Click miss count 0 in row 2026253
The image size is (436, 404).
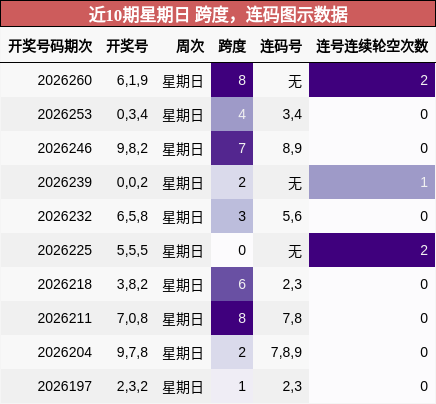(372, 114)
